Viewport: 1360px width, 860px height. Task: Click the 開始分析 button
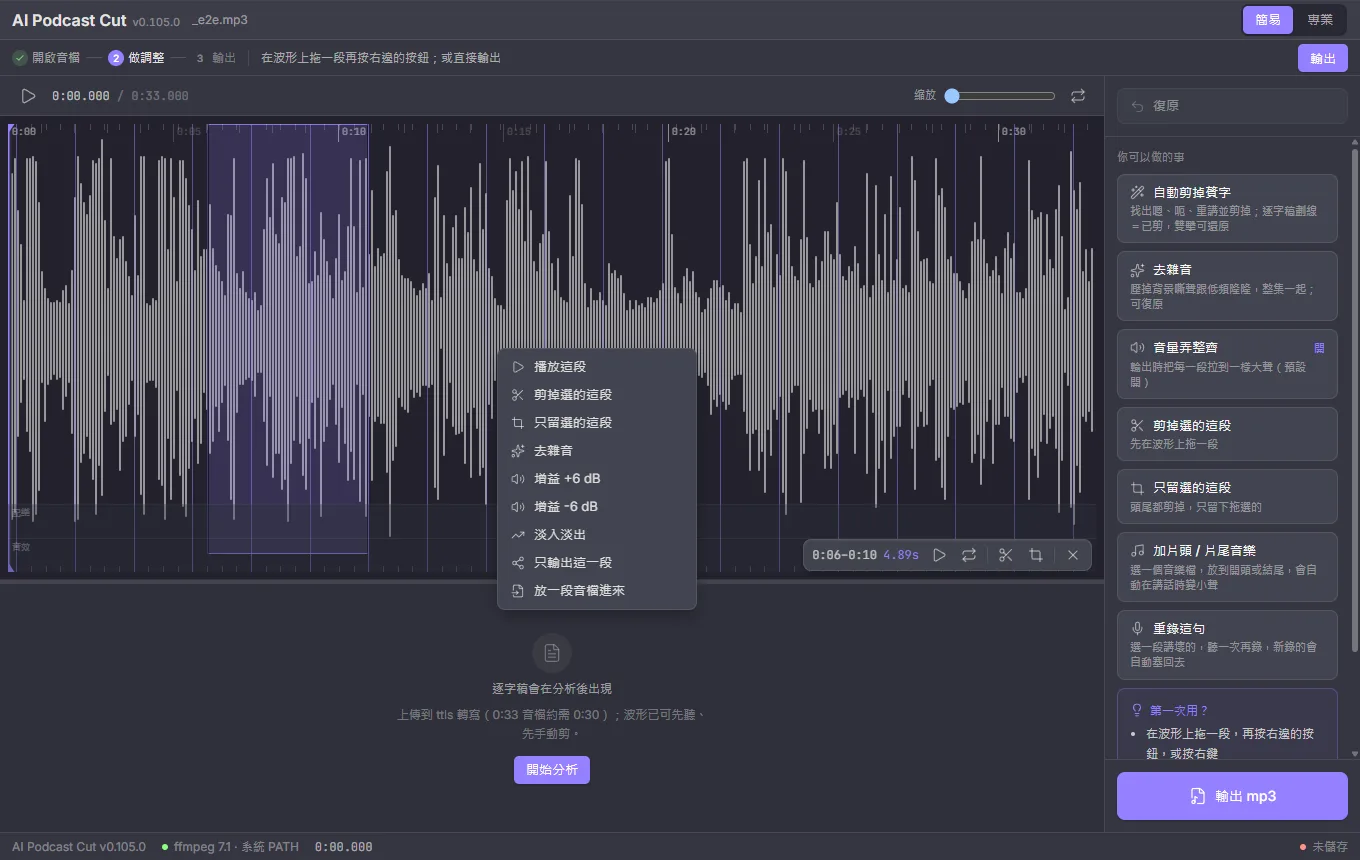552,770
